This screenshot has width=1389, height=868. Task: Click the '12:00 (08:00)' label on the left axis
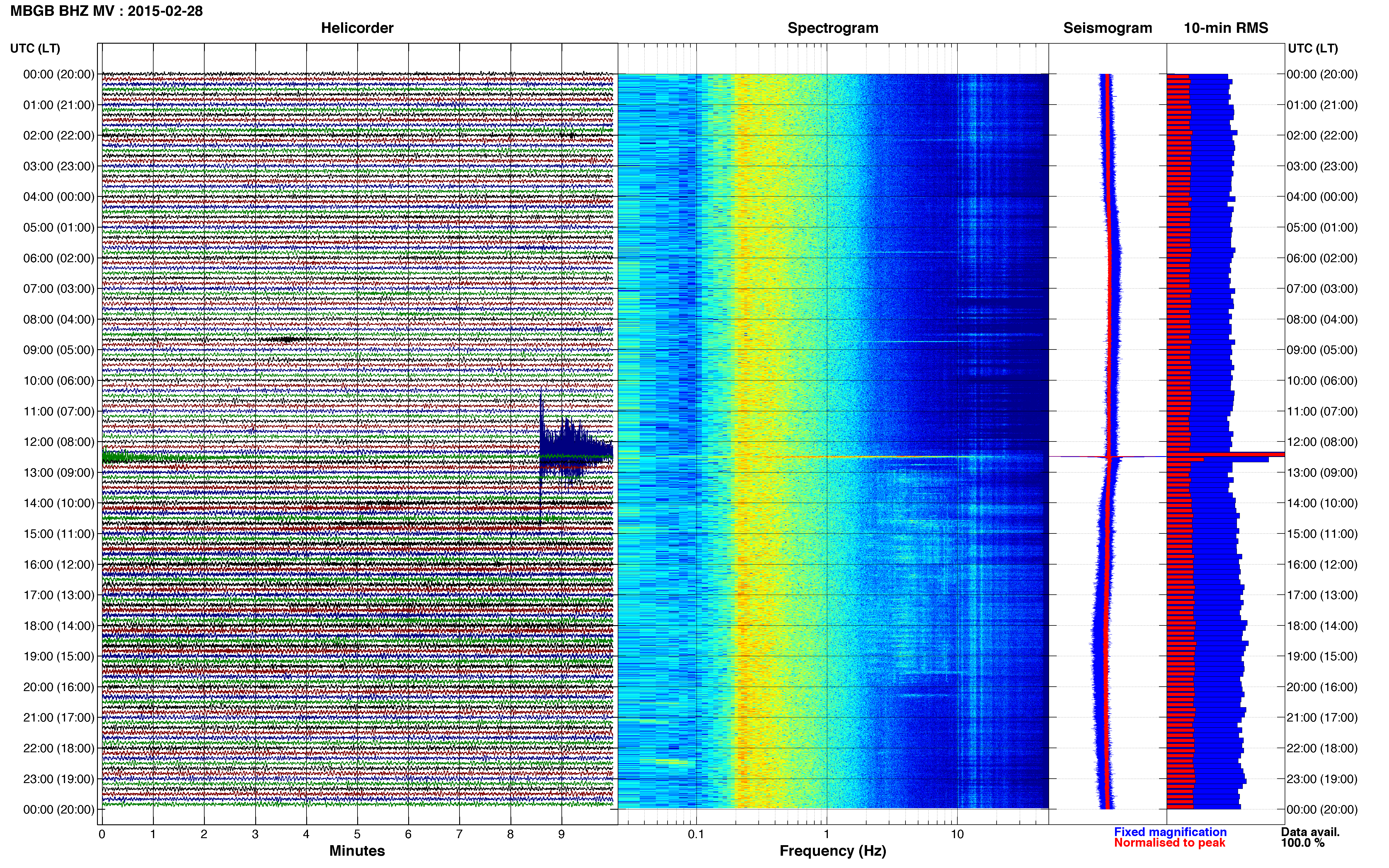[59, 442]
